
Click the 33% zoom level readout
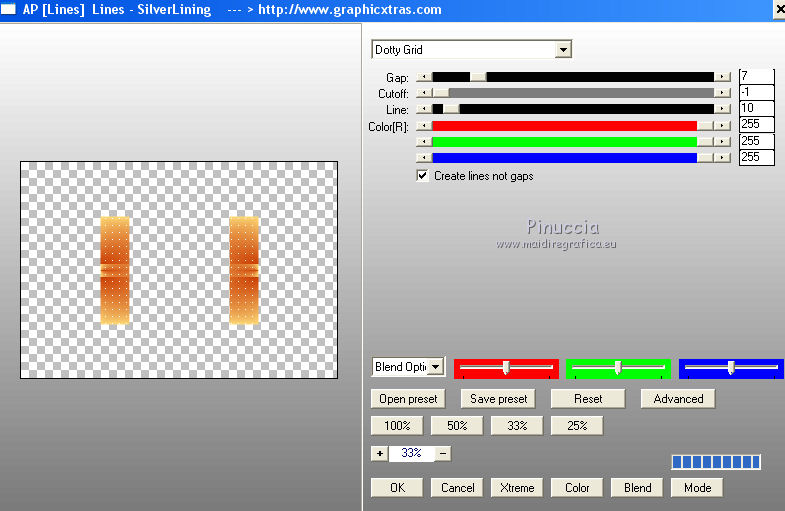pyautogui.click(x=411, y=453)
